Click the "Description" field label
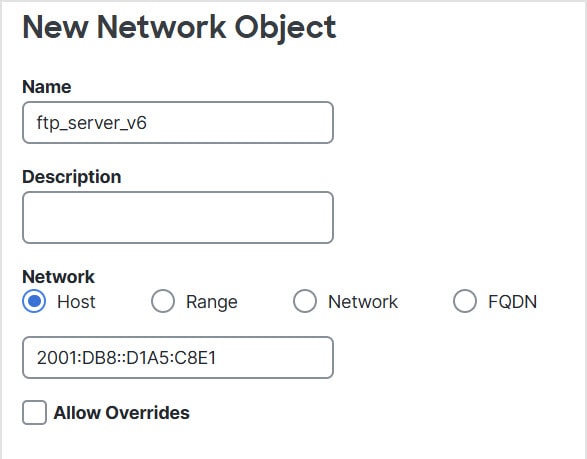Viewport: 587px width, 459px height. 72,177
